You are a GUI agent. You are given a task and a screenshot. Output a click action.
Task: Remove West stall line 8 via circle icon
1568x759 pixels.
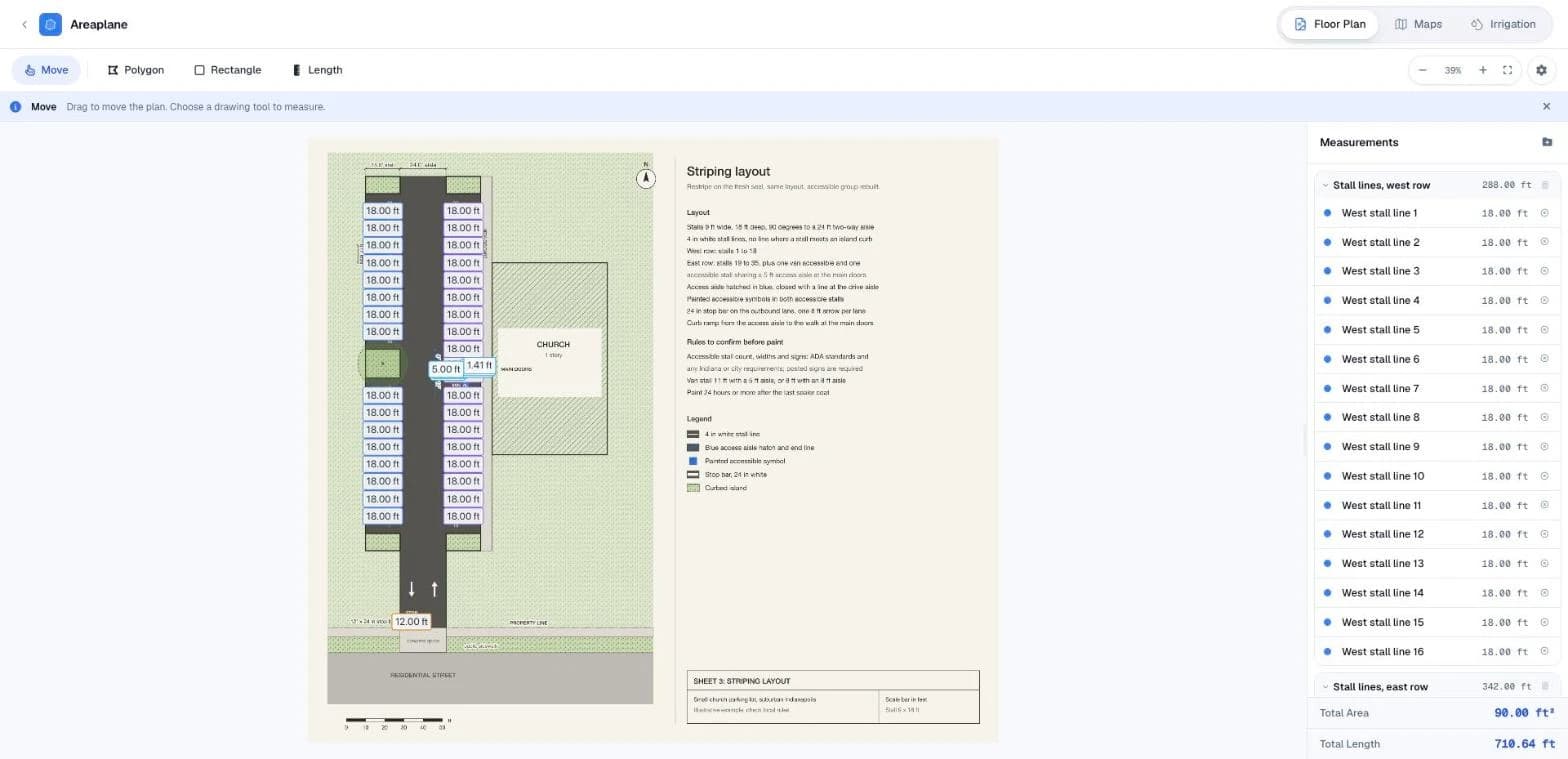[x=1544, y=417]
